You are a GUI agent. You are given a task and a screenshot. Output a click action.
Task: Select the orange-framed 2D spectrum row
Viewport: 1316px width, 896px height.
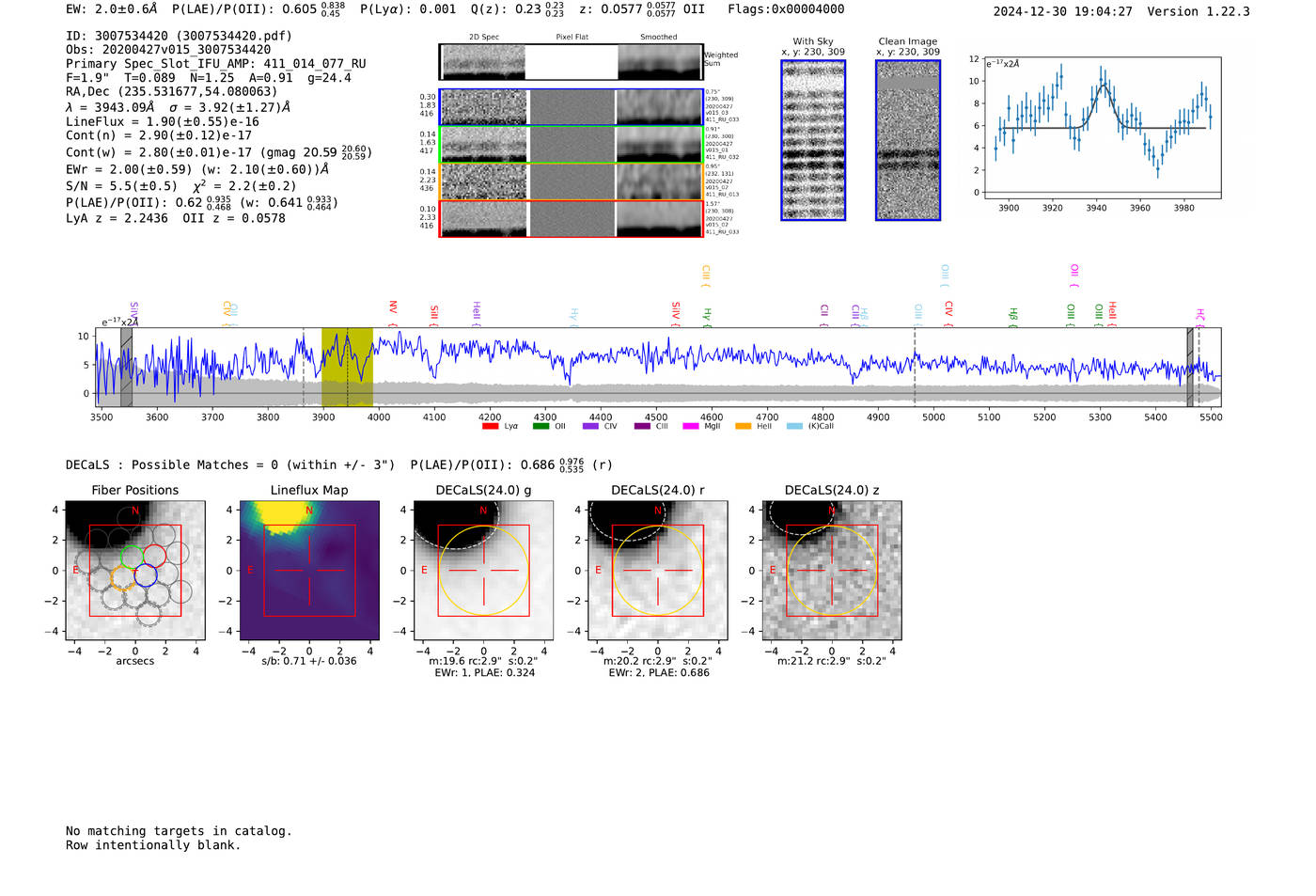click(572, 181)
